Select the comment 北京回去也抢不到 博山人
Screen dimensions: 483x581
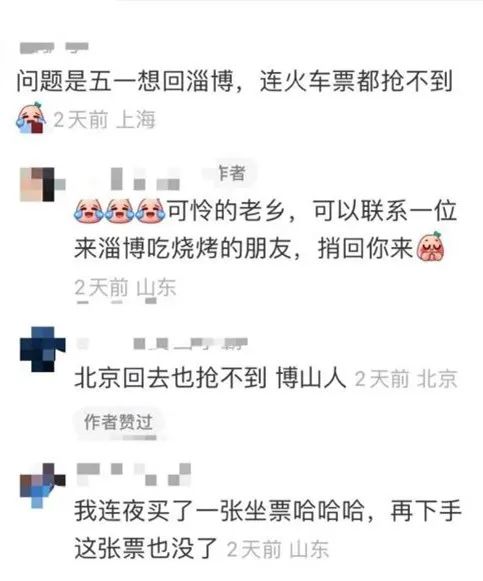point(210,378)
